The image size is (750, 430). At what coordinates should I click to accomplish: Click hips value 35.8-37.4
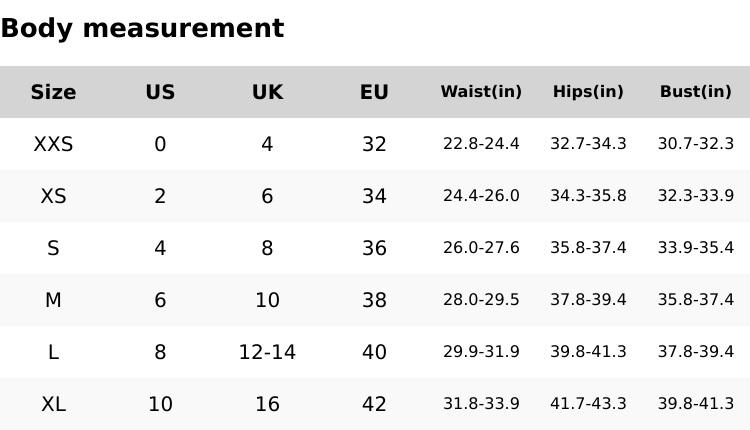pyautogui.click(x=588, y=248)
